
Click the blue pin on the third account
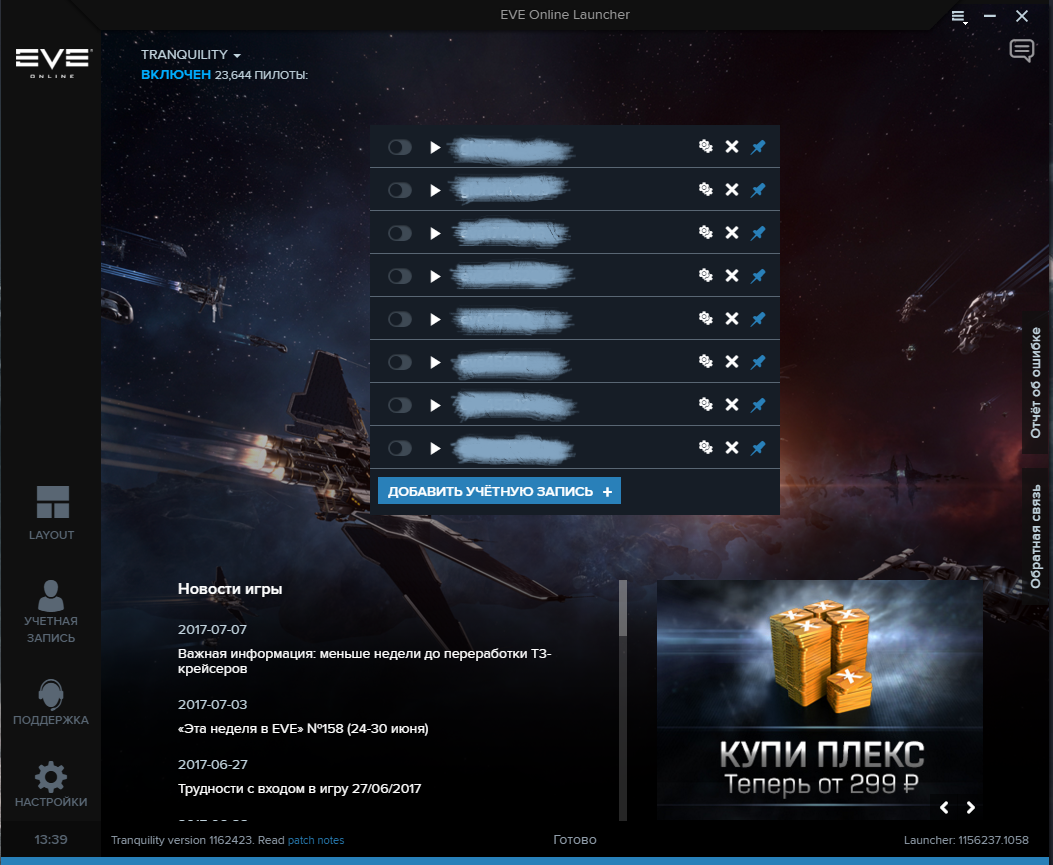pos(758,232)
